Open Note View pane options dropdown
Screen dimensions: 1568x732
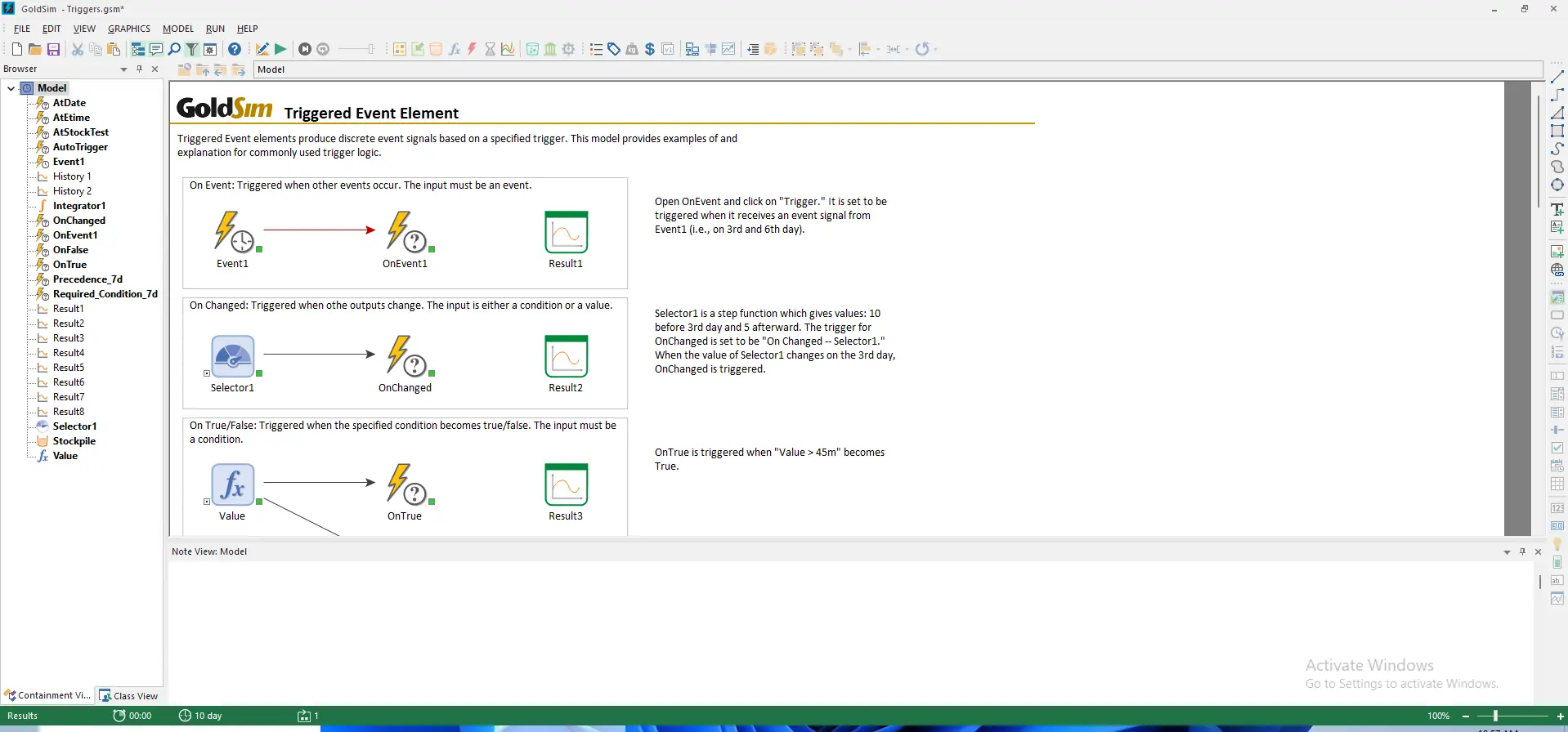1507,552
